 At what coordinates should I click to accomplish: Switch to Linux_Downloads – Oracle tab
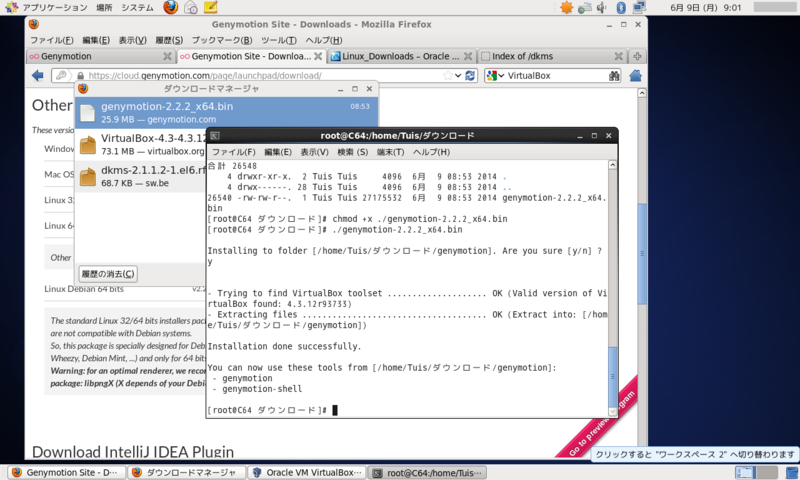tap(402, 56)
